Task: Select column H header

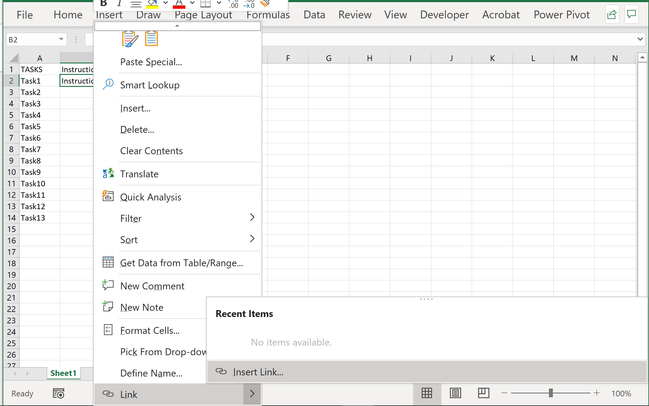Action: [x=369, y=58]
